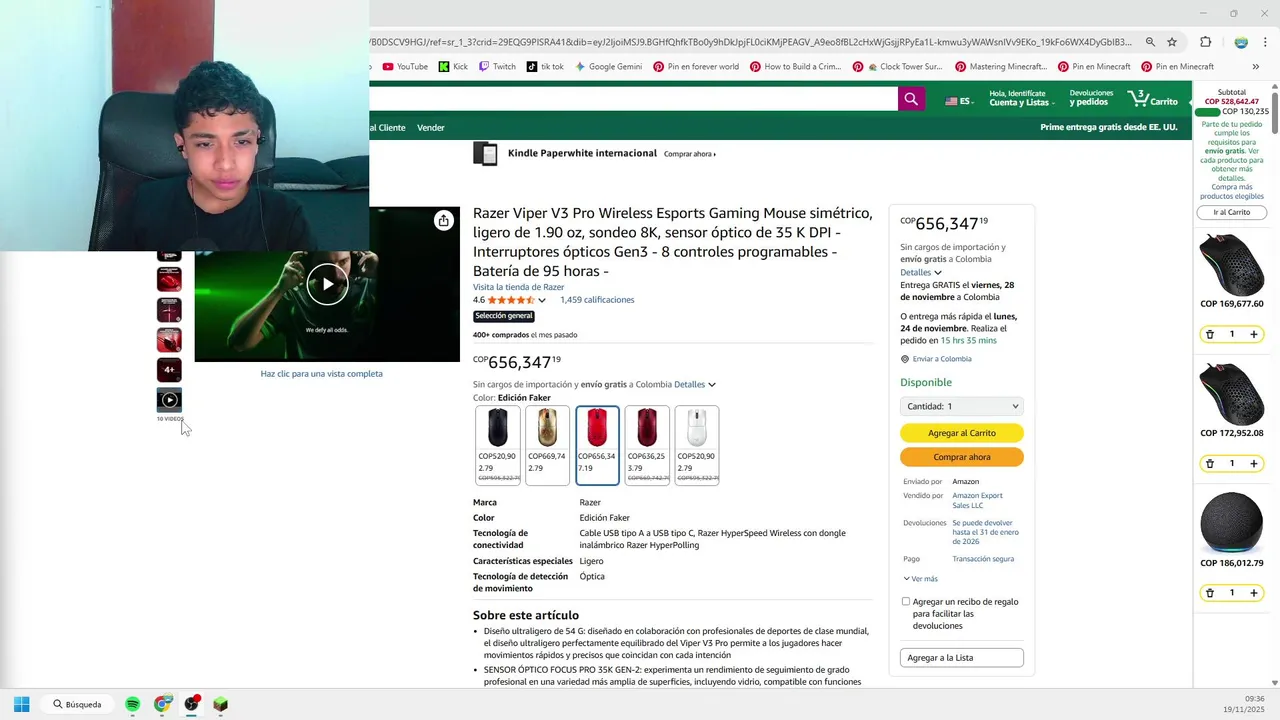
Task: Open the Clock Tower Sur... bookmark
Action: (897, 67)
